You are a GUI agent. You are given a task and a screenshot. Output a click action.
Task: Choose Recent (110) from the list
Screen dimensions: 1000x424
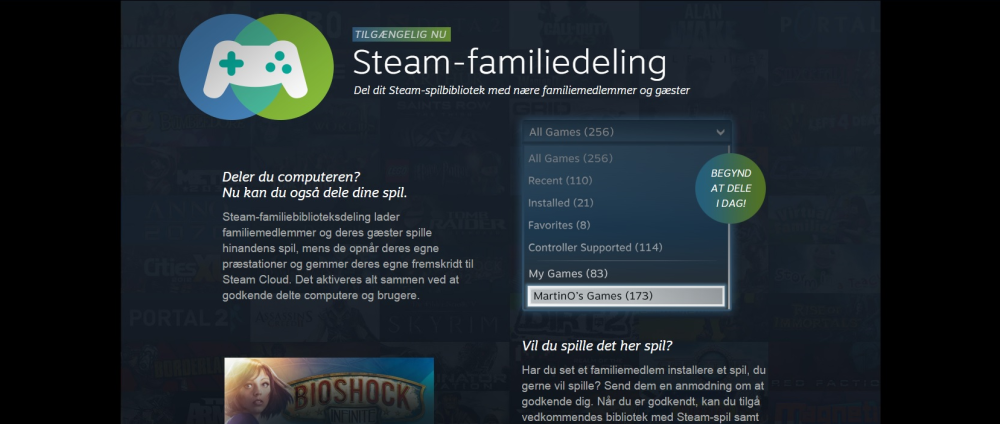click(560, 180)
